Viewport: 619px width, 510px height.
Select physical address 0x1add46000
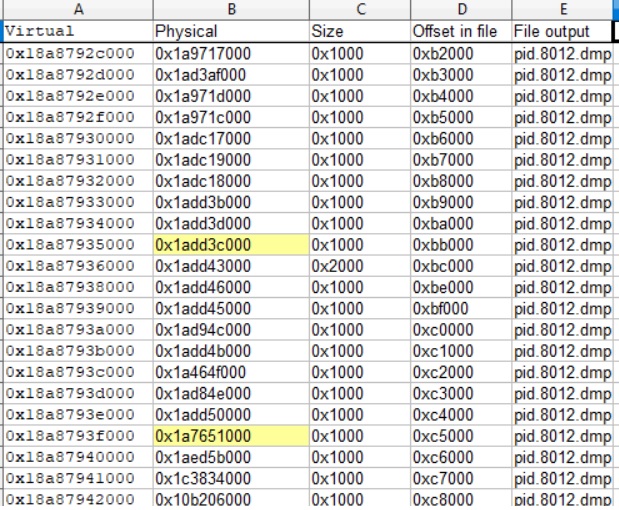pyautogui.click(x=231, y=287)
